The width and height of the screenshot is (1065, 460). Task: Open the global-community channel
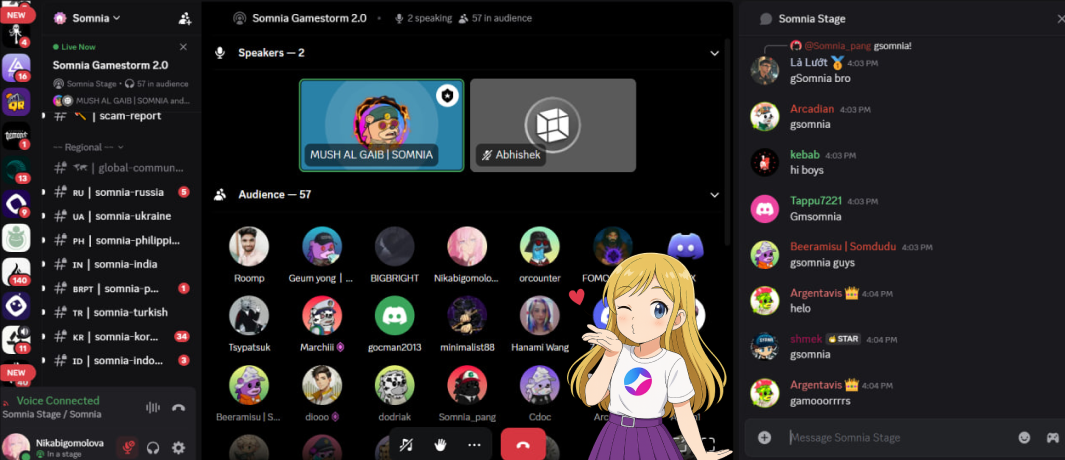click(120, 168)
